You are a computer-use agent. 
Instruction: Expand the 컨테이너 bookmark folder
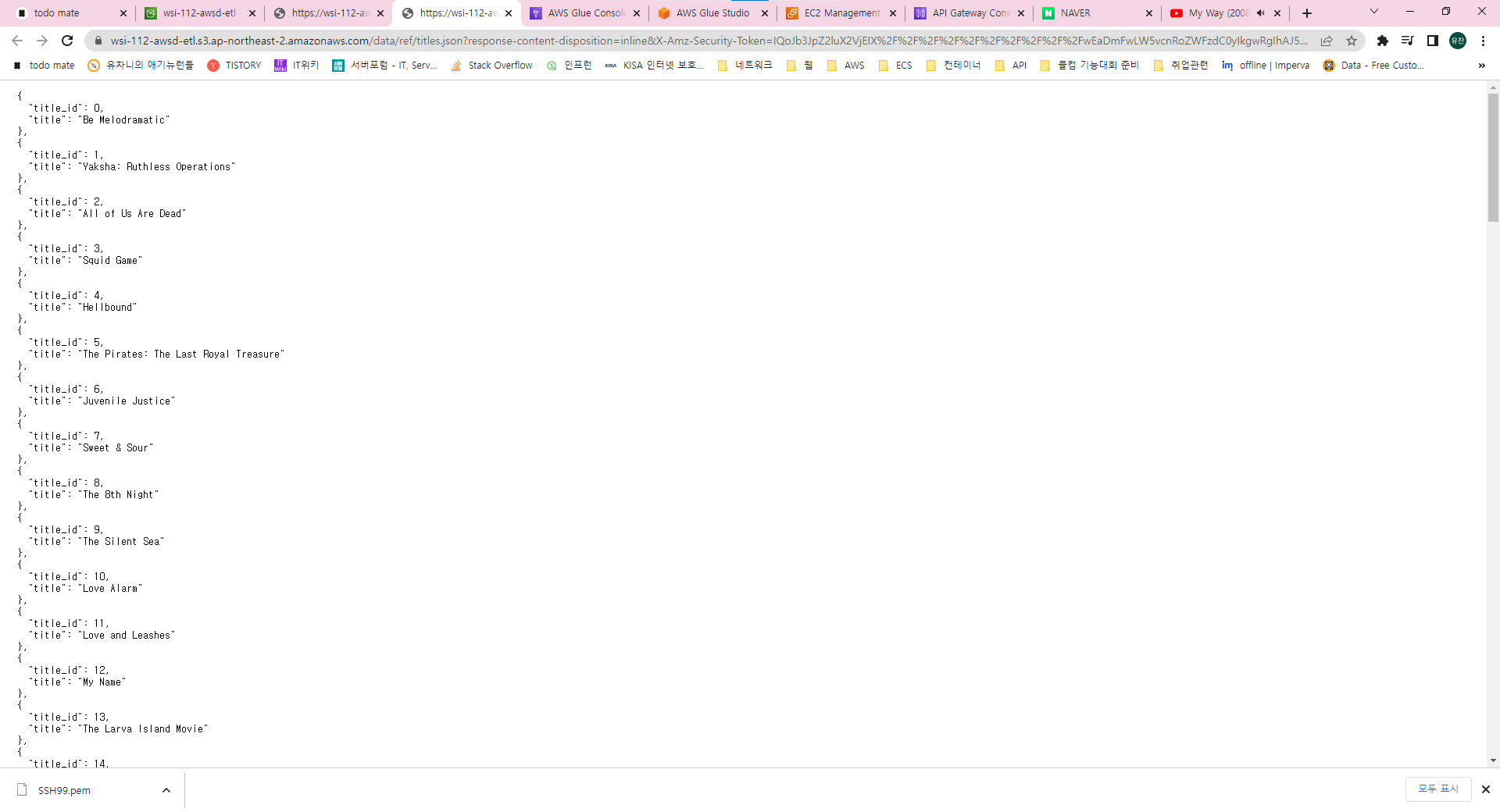[953, 66]
